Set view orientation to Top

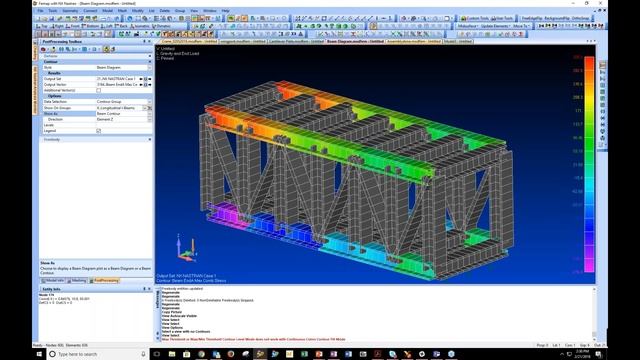[42, 26]
